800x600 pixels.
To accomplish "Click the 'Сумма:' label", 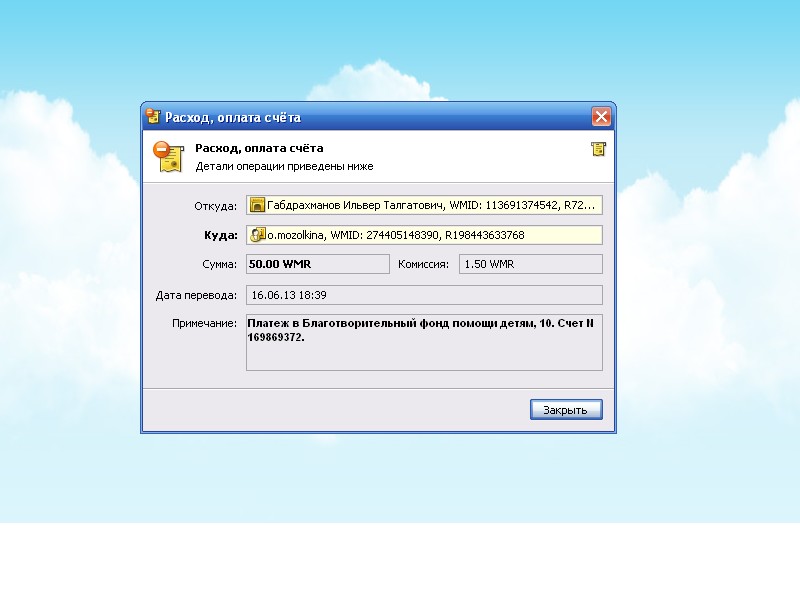I will (x=219, y=264).
